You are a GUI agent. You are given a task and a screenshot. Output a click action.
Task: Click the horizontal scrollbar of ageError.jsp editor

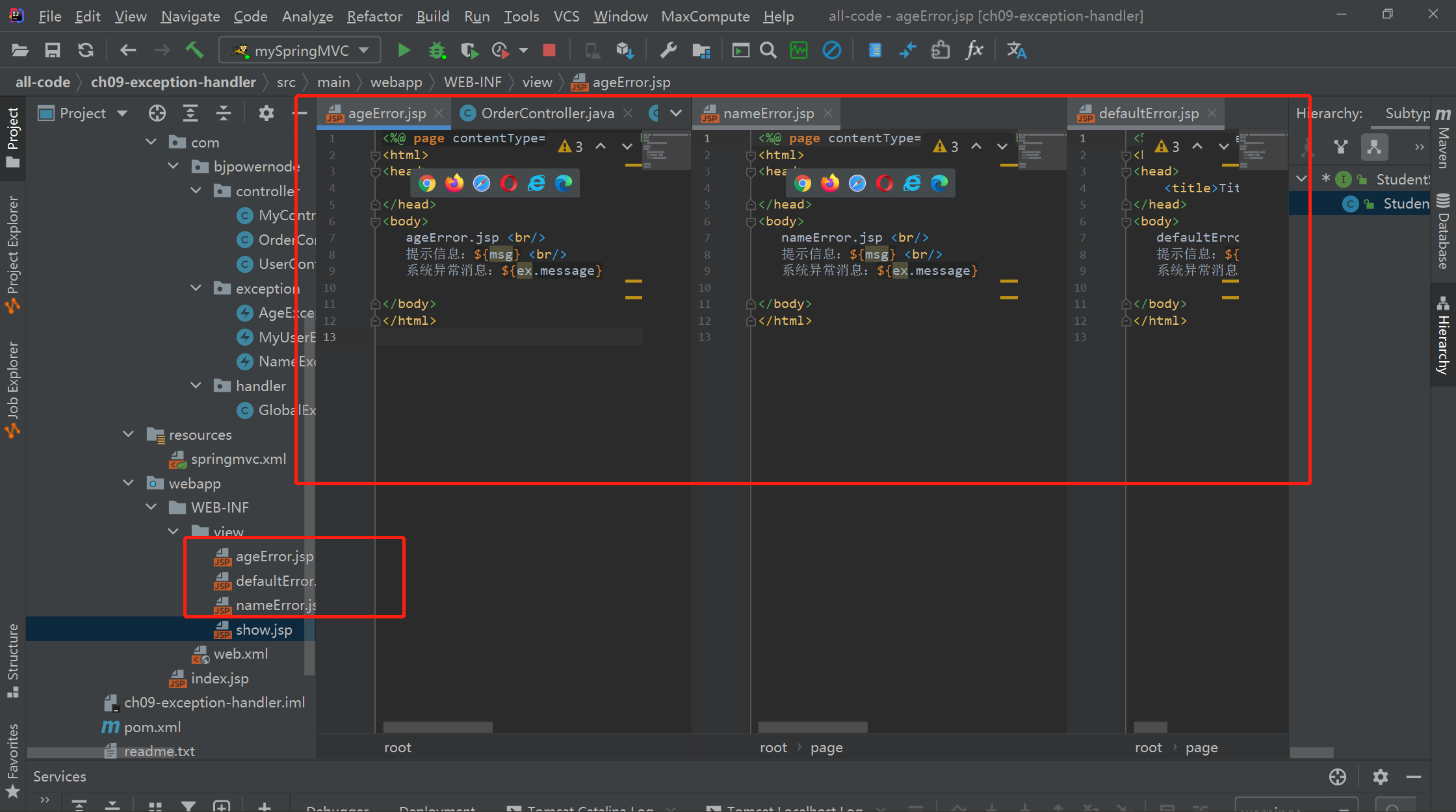tap(437, 726)
